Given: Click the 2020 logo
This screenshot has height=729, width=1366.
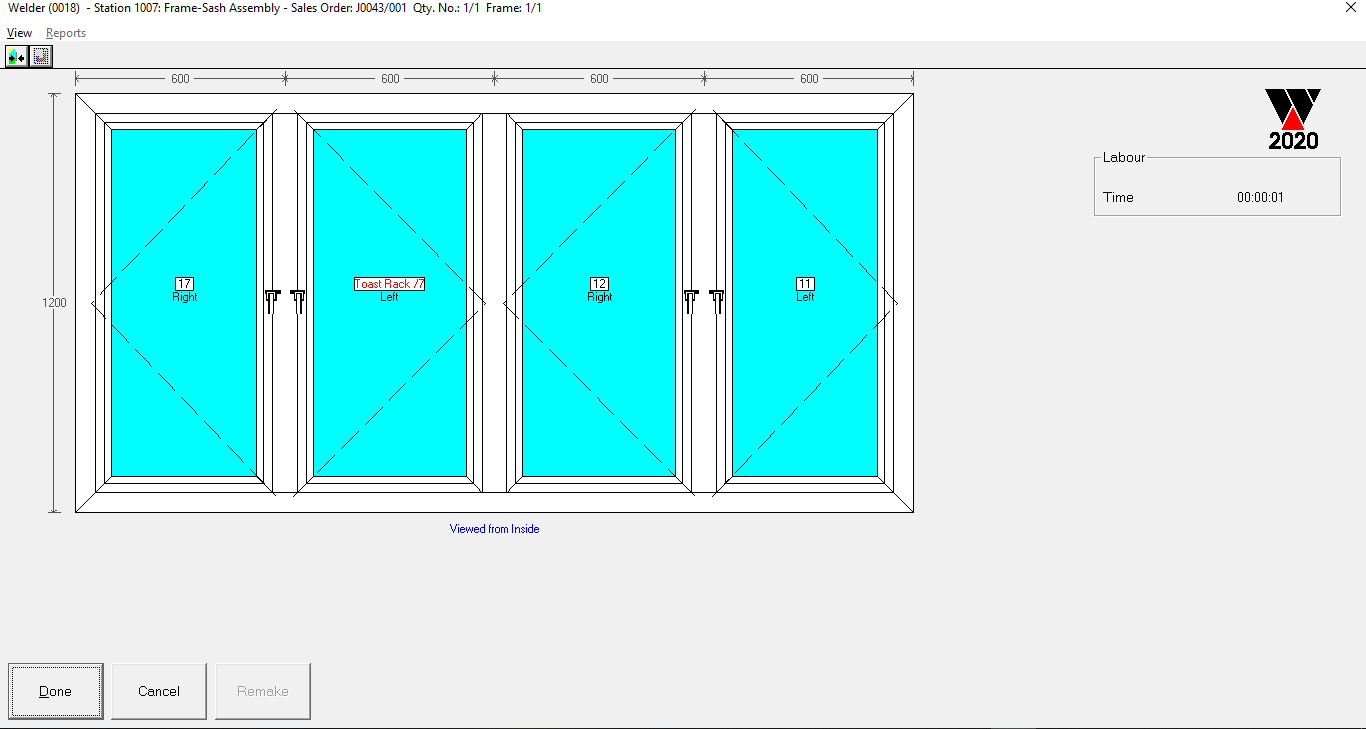Looking at the screenshot, I should [1293, 119].
